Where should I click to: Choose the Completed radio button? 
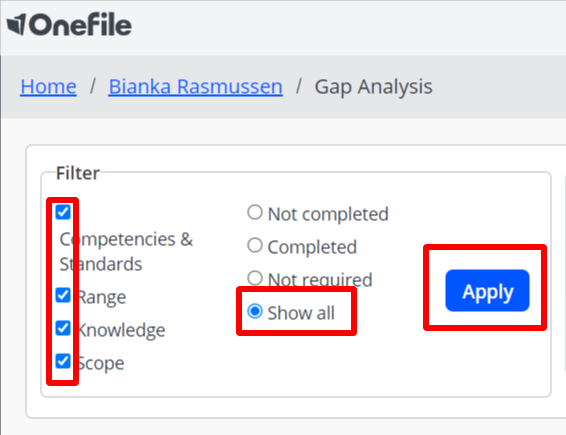click(255, 245)
